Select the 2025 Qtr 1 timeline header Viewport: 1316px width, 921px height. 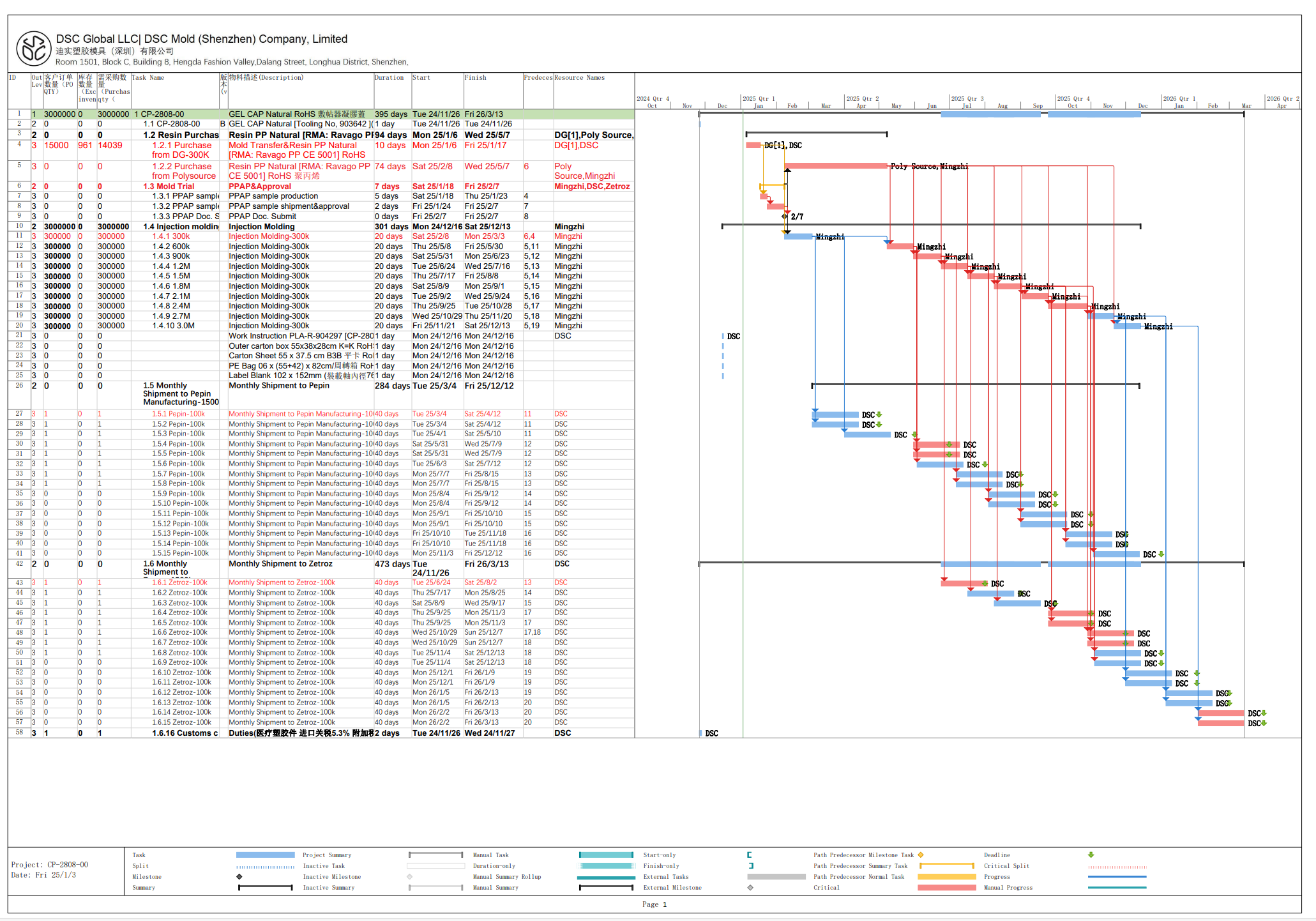point(759,99)
